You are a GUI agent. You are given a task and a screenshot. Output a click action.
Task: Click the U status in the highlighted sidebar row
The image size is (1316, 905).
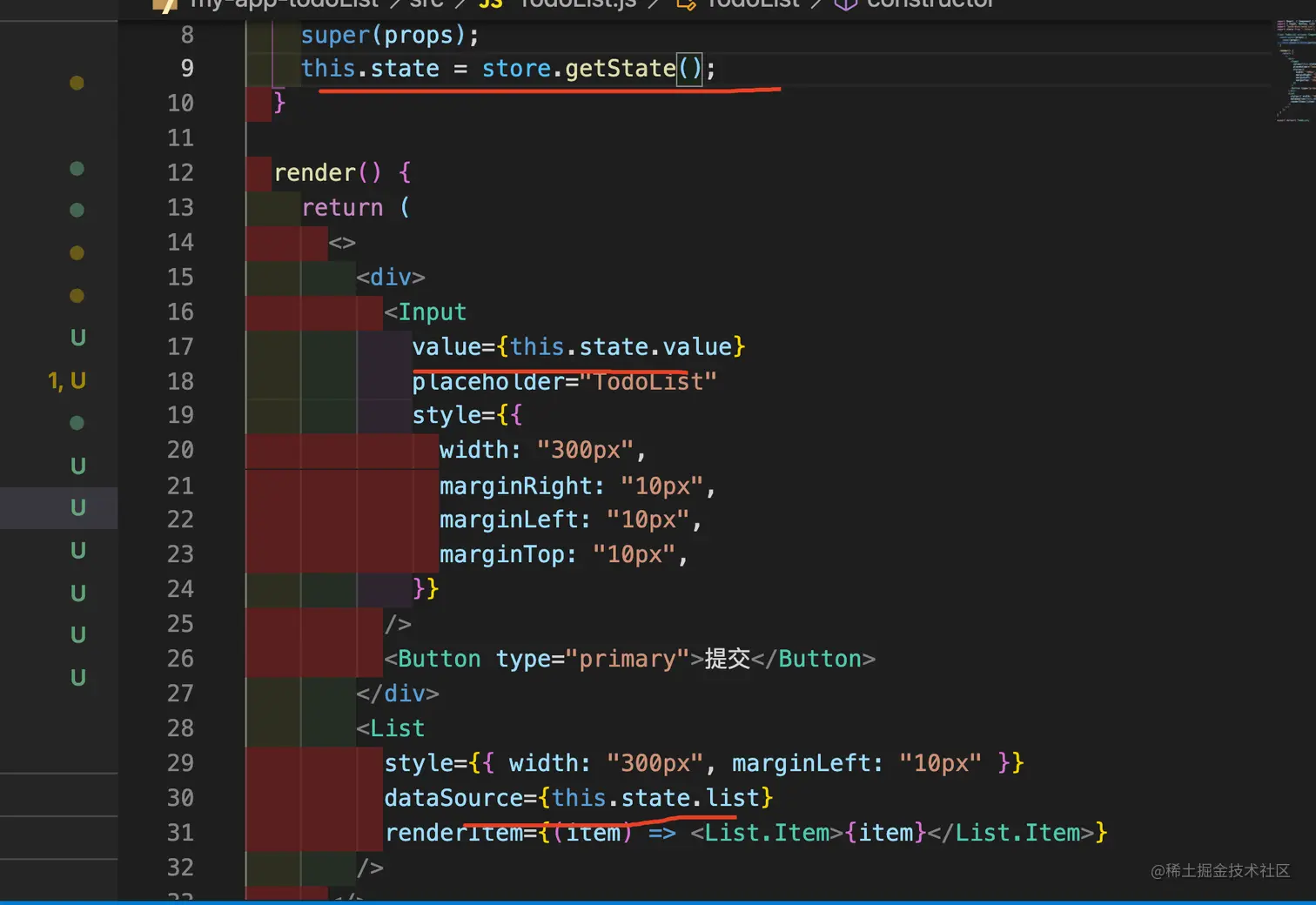click(x=78, y=507)
